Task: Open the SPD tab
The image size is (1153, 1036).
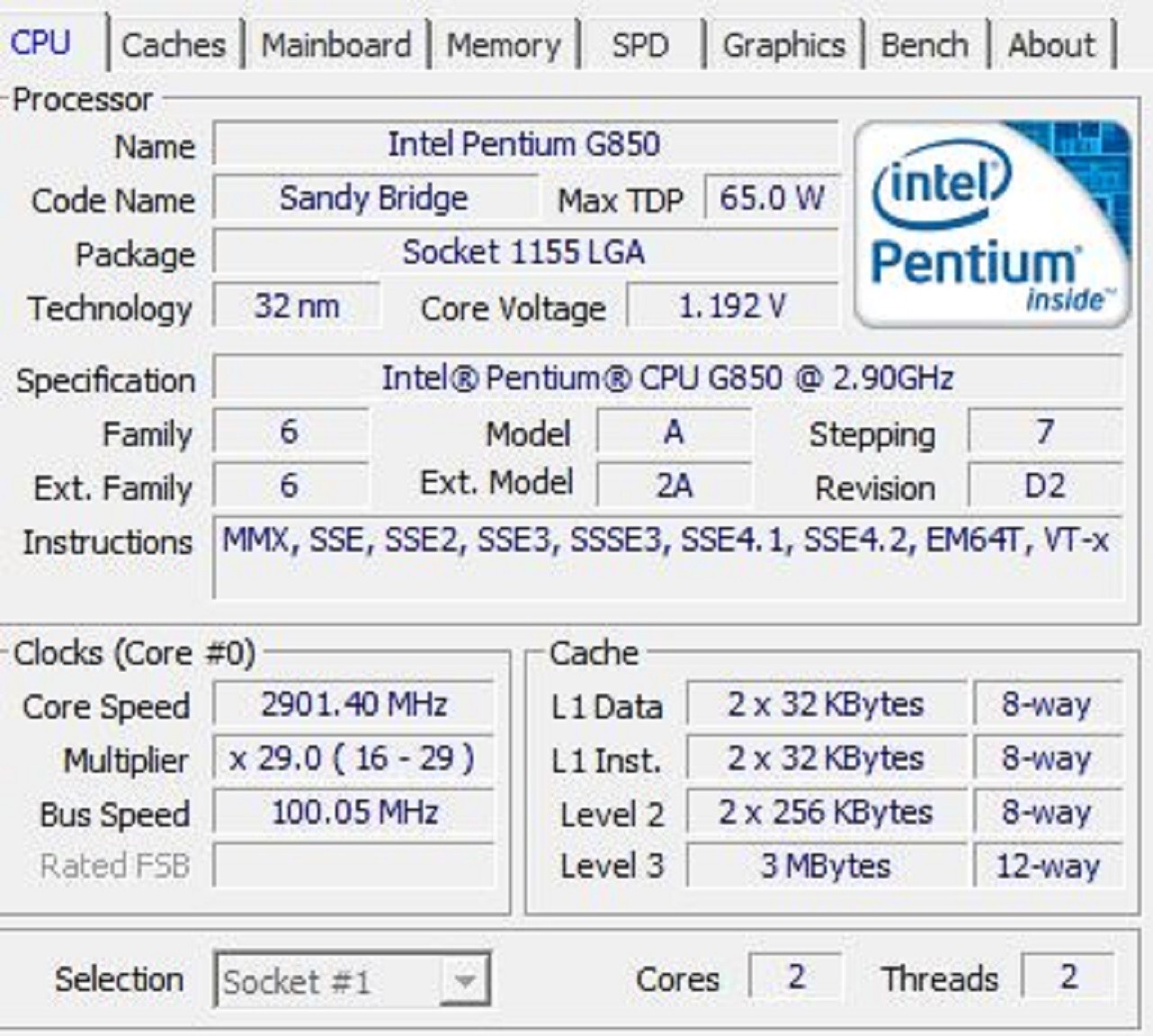Action: pyautogui.click(x=640, y=45)
